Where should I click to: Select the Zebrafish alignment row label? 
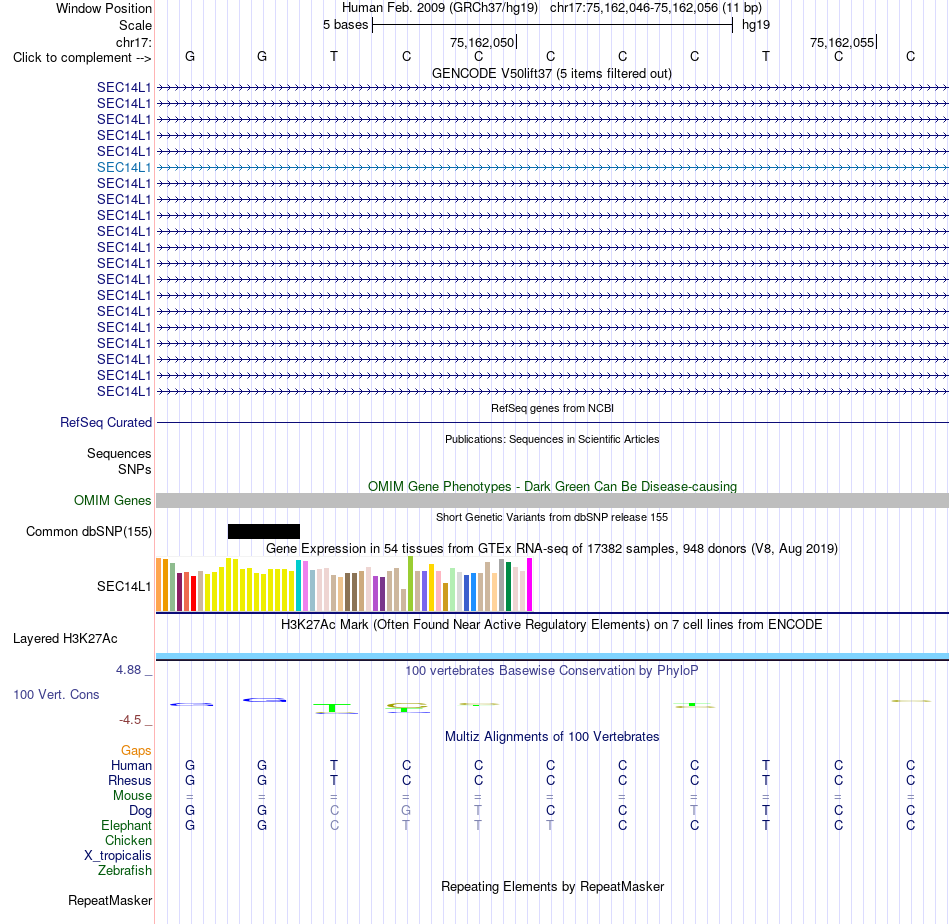point(125,870)
